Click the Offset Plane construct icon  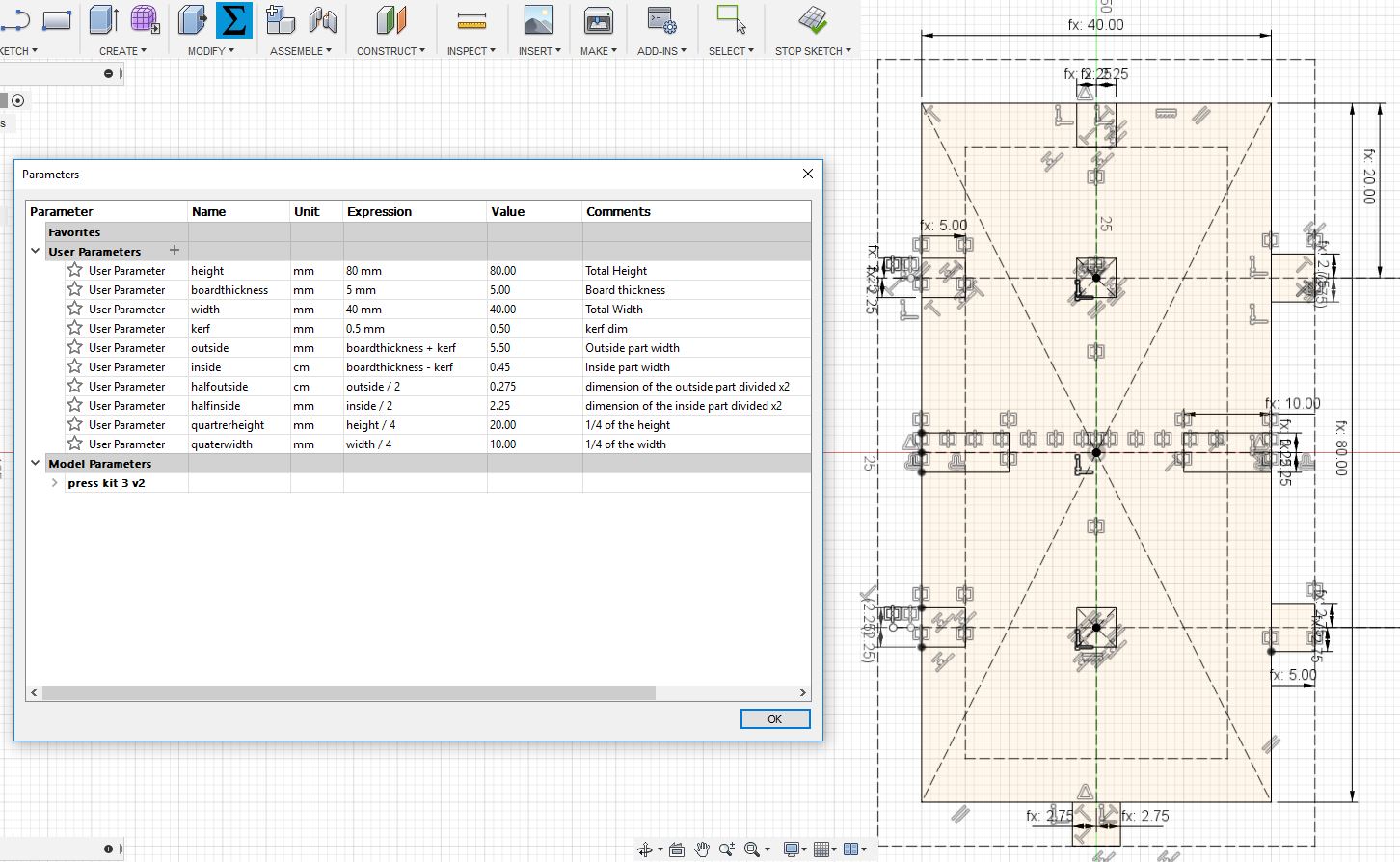(x=390, y=20)
